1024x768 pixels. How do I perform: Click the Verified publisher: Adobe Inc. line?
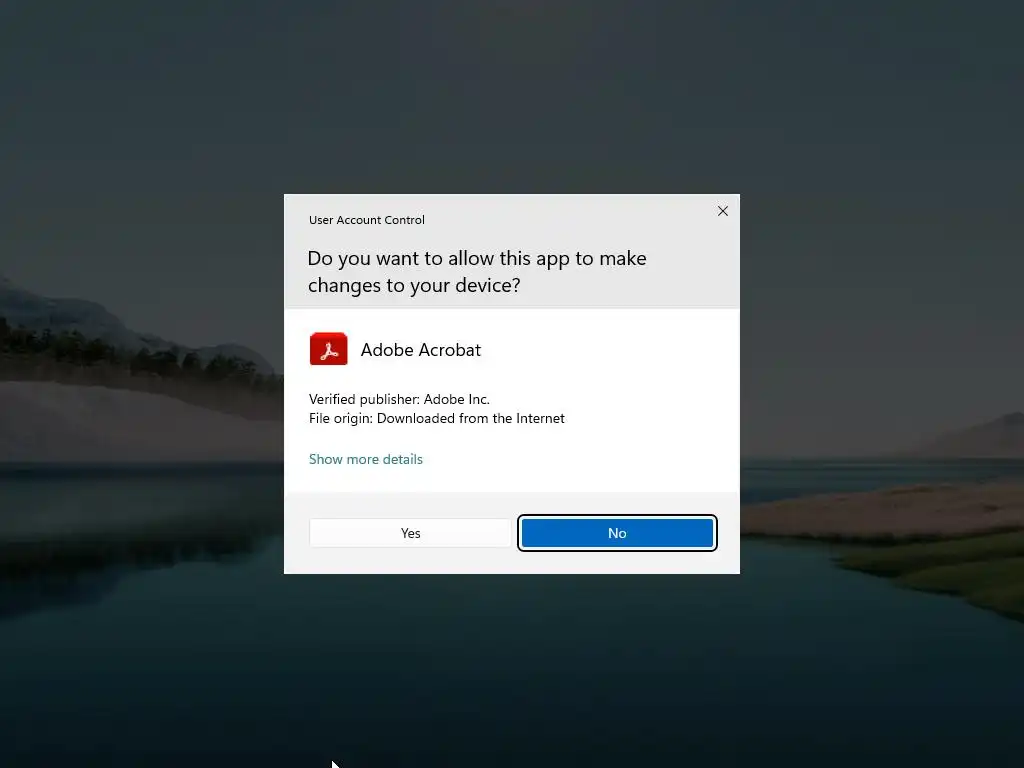399,399
